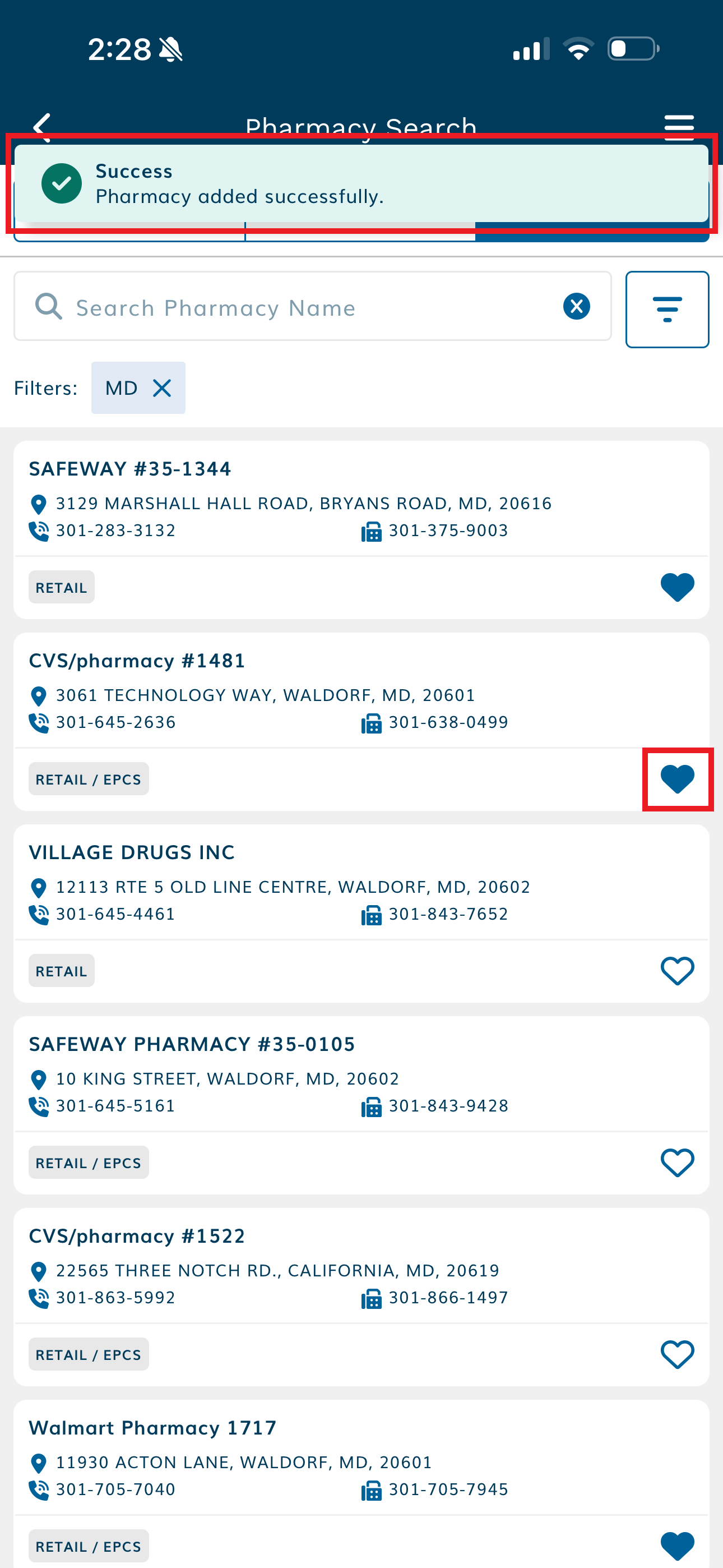
Task: Type in Search Pharmacy Name field
Action: pyautogui.click(x=304, y=308)
